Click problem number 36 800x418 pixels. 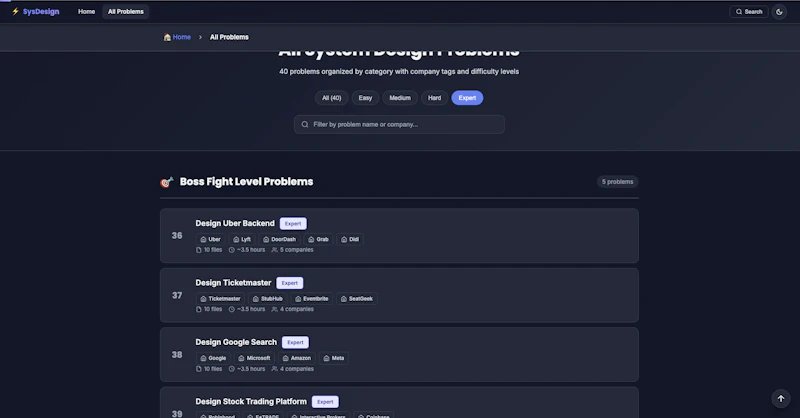[177, 236]
